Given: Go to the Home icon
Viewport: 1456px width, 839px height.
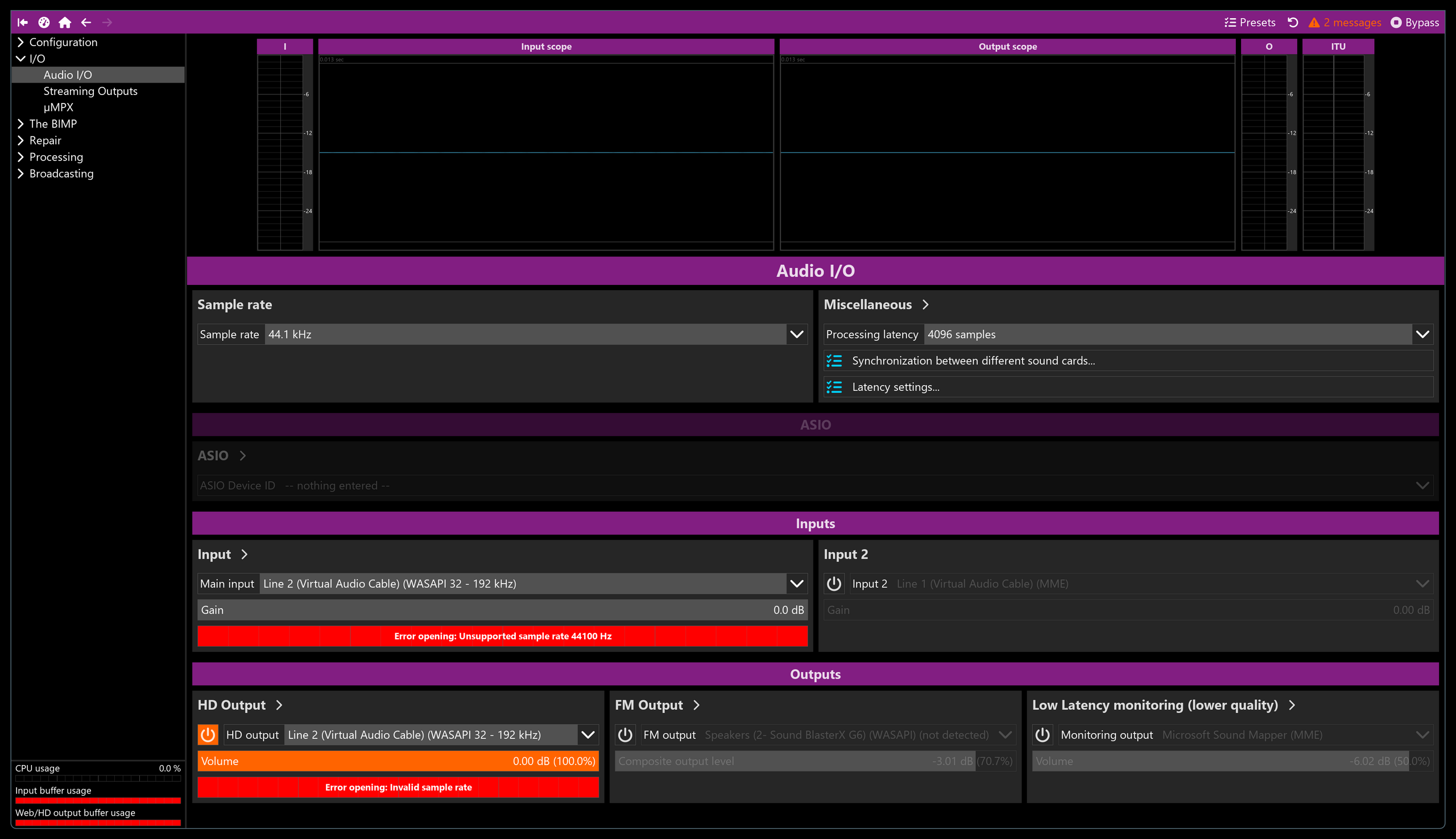Looking at the screenshot, I should pyautogui.click(x=65, y=23).
